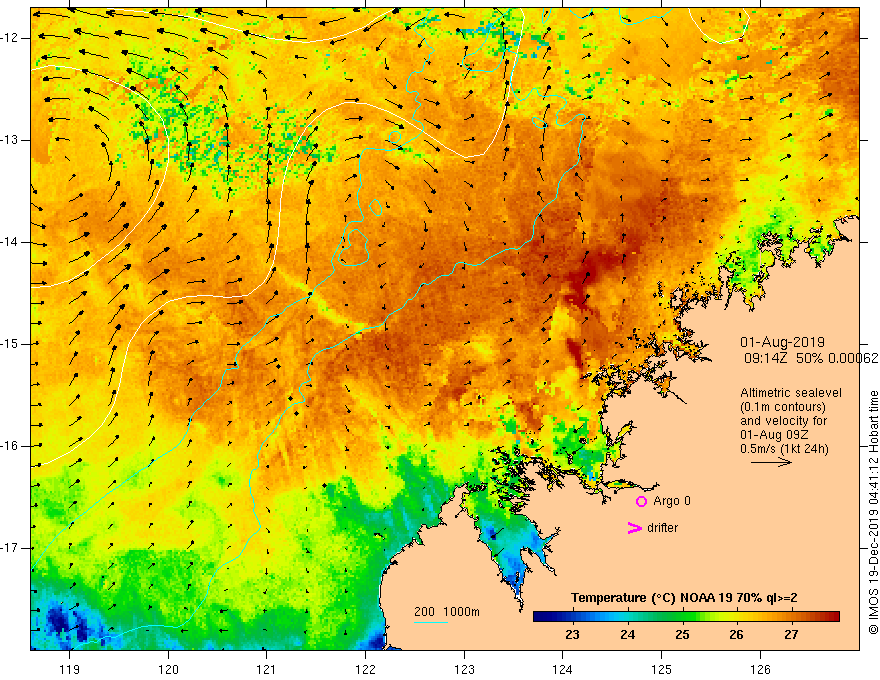Click the color bar label 26
The image size is (880, 680).
click(x=736, y=635)
